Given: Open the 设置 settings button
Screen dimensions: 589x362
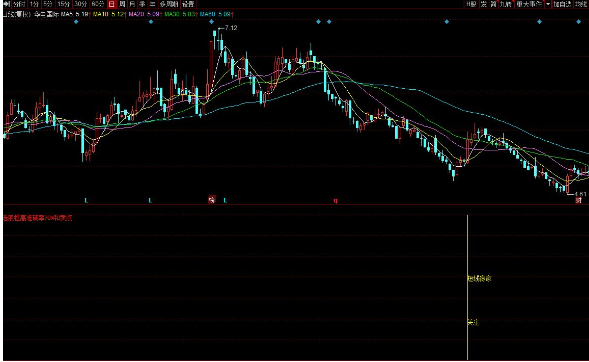Looking at the screenshot, I should pyautogui.click(x=188, y=4).
